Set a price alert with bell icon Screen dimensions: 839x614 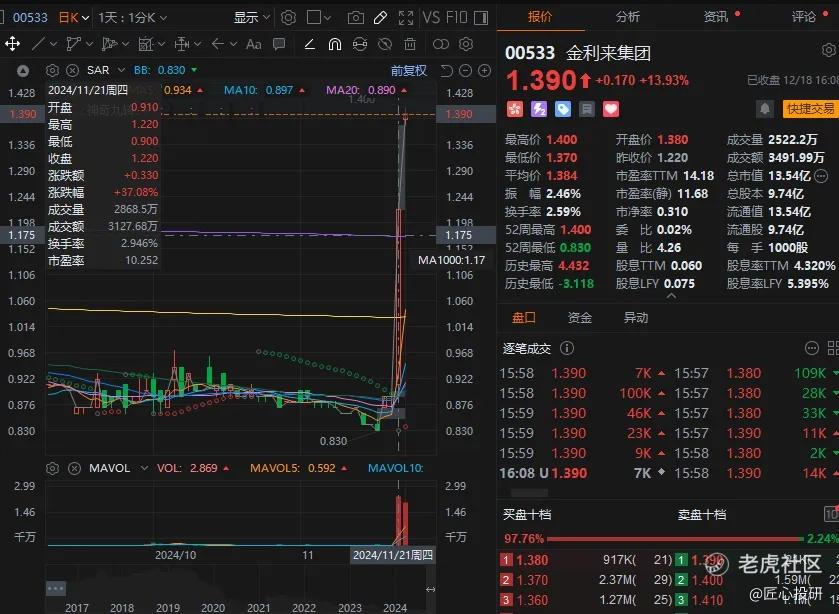point(765,109)
